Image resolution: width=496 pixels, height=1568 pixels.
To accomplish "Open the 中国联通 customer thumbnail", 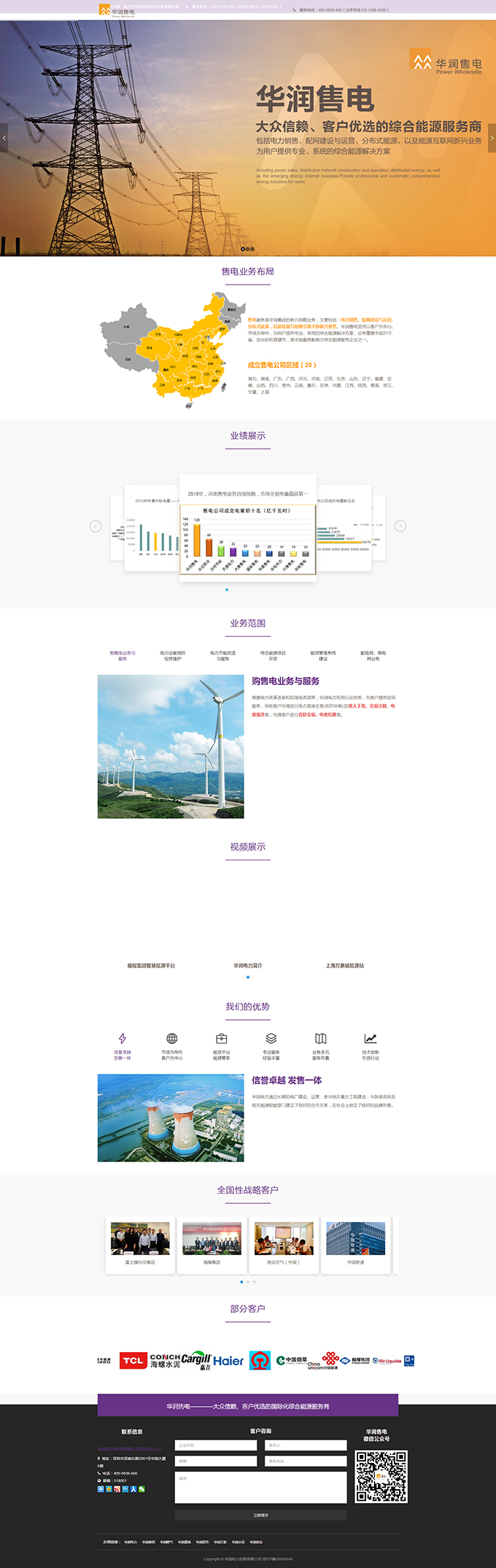I will (x=355, y=1245).
